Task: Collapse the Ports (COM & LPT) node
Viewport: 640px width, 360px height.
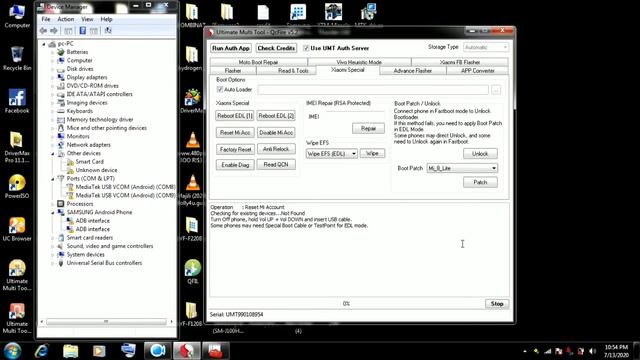Action: click(53, 179)
